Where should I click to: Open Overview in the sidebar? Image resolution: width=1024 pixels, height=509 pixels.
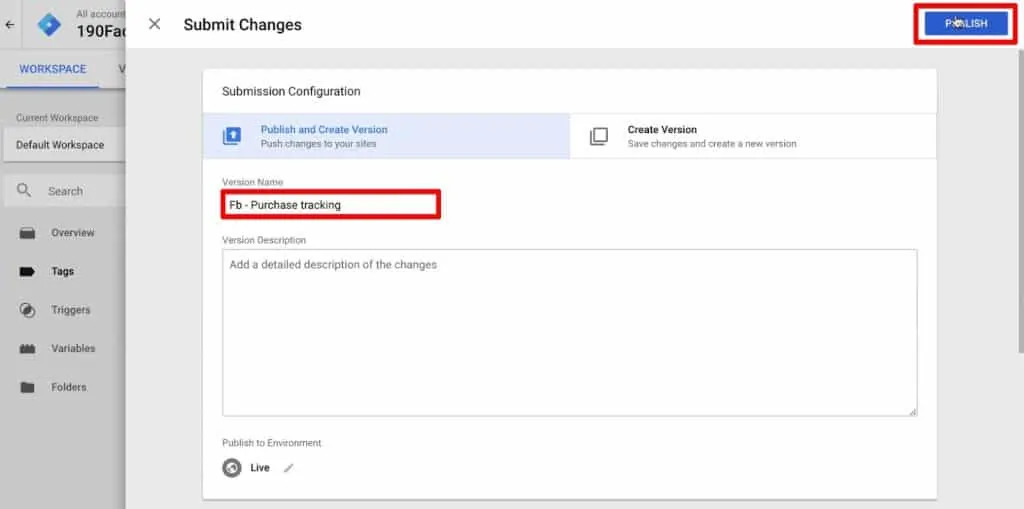(x=72, y=233)
